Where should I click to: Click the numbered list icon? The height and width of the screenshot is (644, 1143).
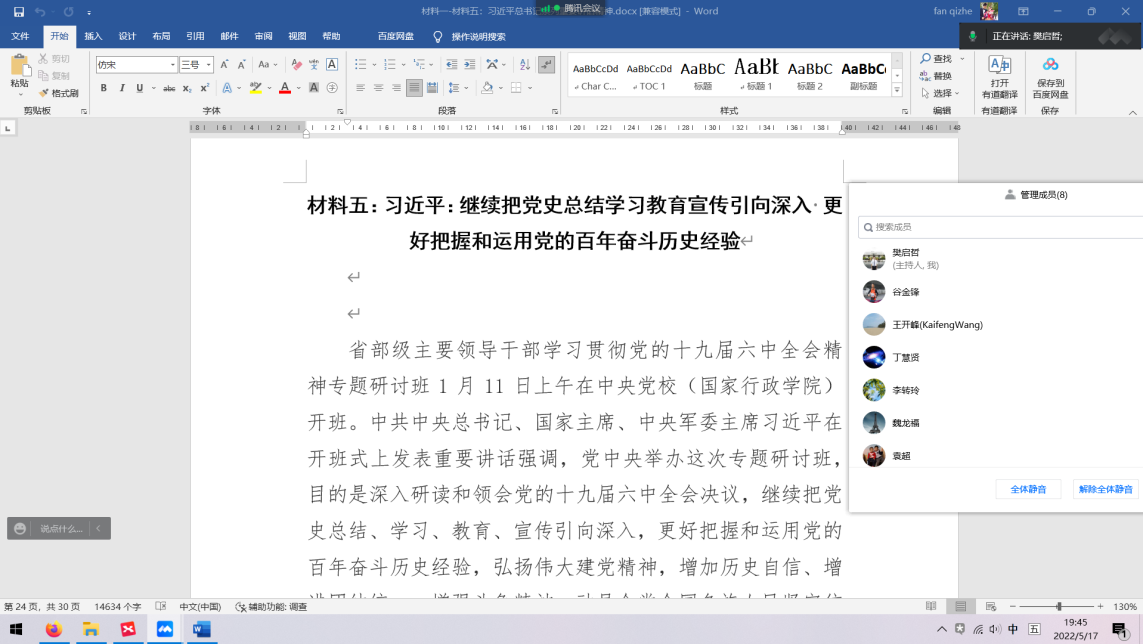pyautogui.click(x=390, y=65)
